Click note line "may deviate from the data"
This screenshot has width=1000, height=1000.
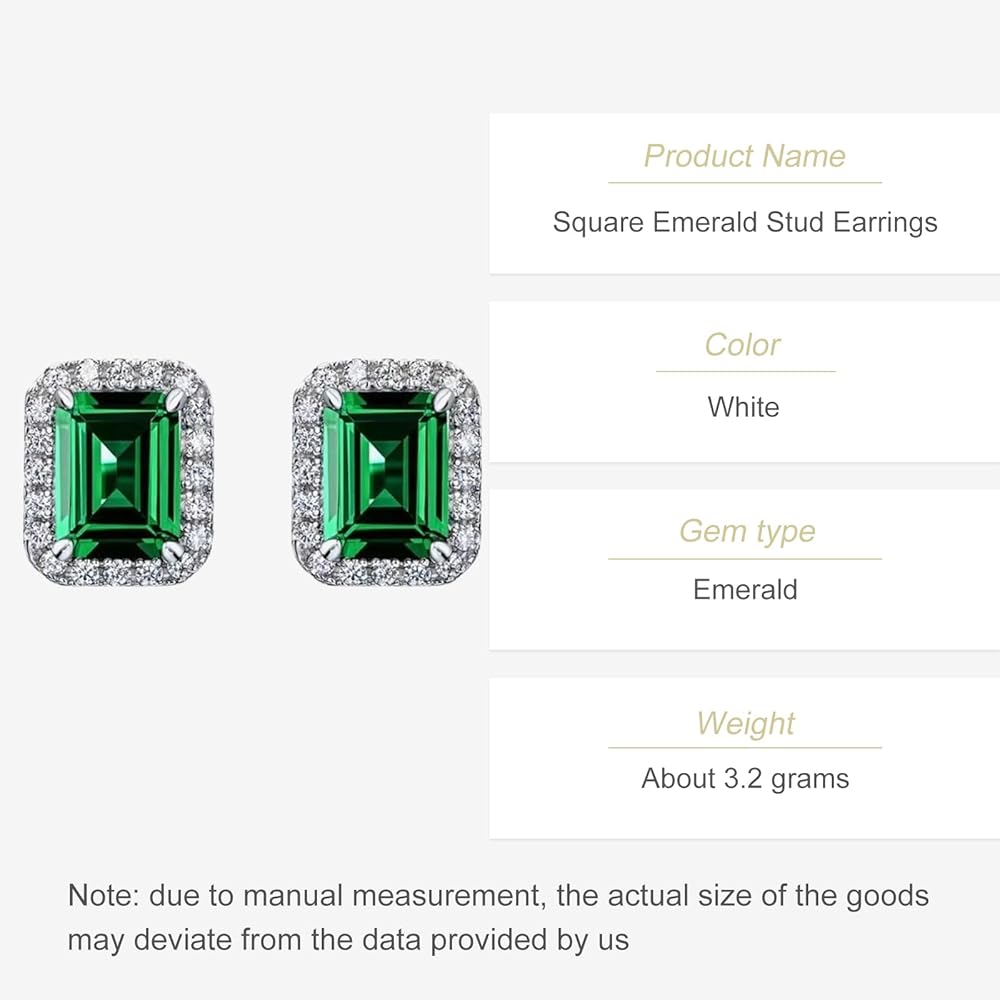click(348, 940)
